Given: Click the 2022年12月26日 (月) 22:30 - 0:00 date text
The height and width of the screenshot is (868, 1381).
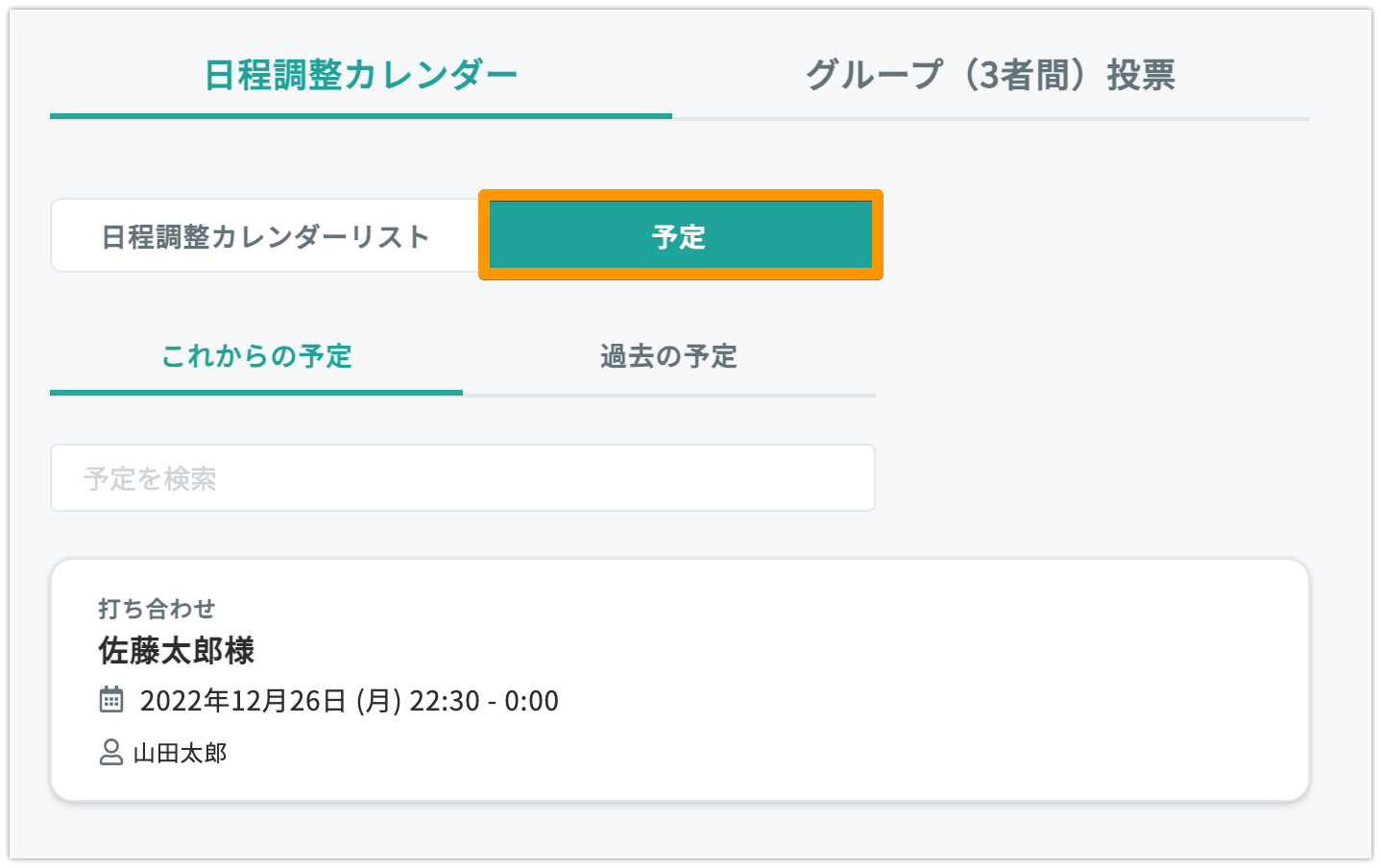Looking at the screenshot, I should point(350,700).
